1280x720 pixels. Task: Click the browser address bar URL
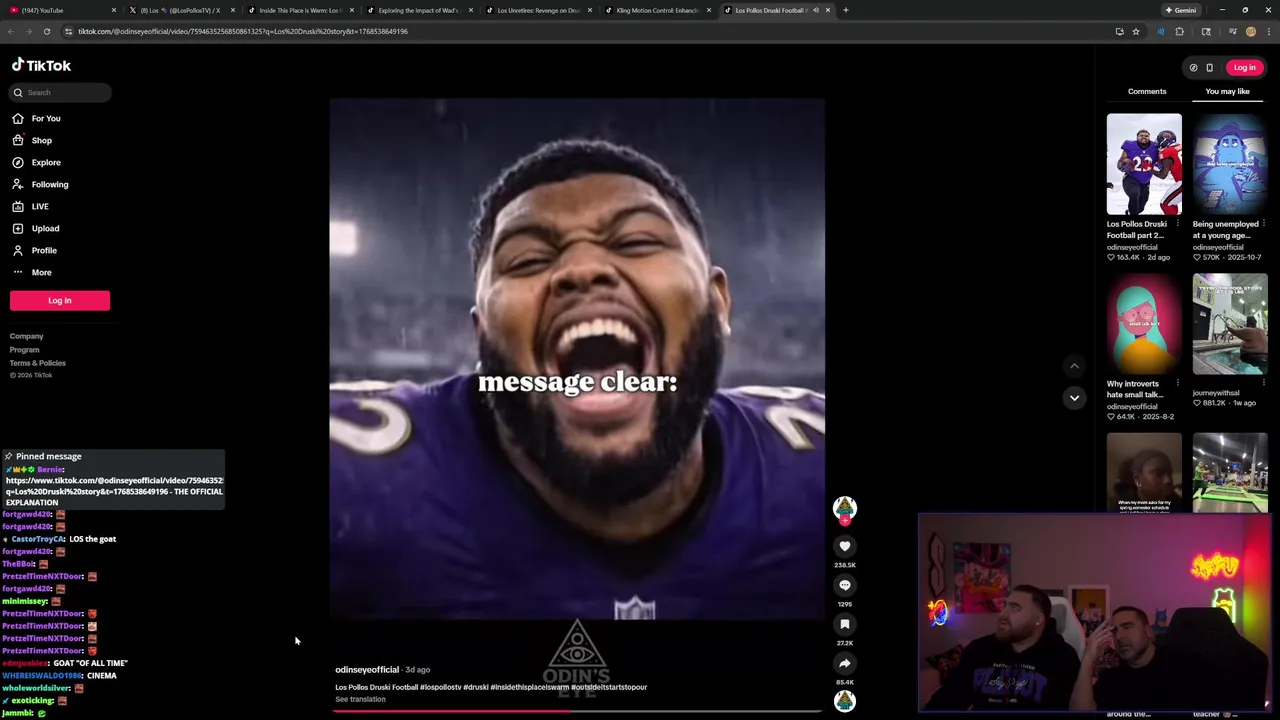[x=243, y=31]
